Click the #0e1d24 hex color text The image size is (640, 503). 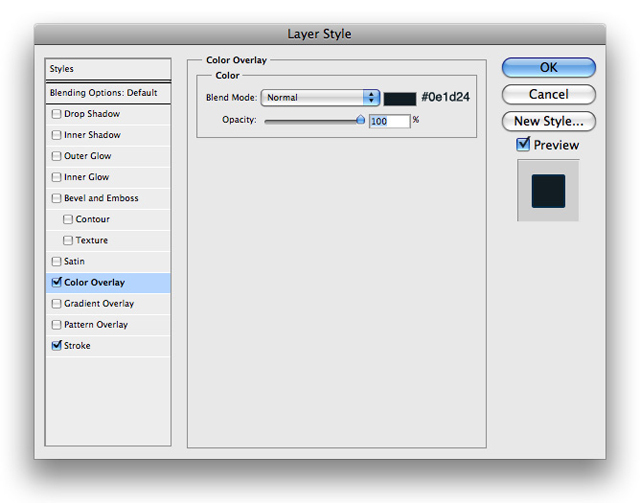[x=445, y=97]
